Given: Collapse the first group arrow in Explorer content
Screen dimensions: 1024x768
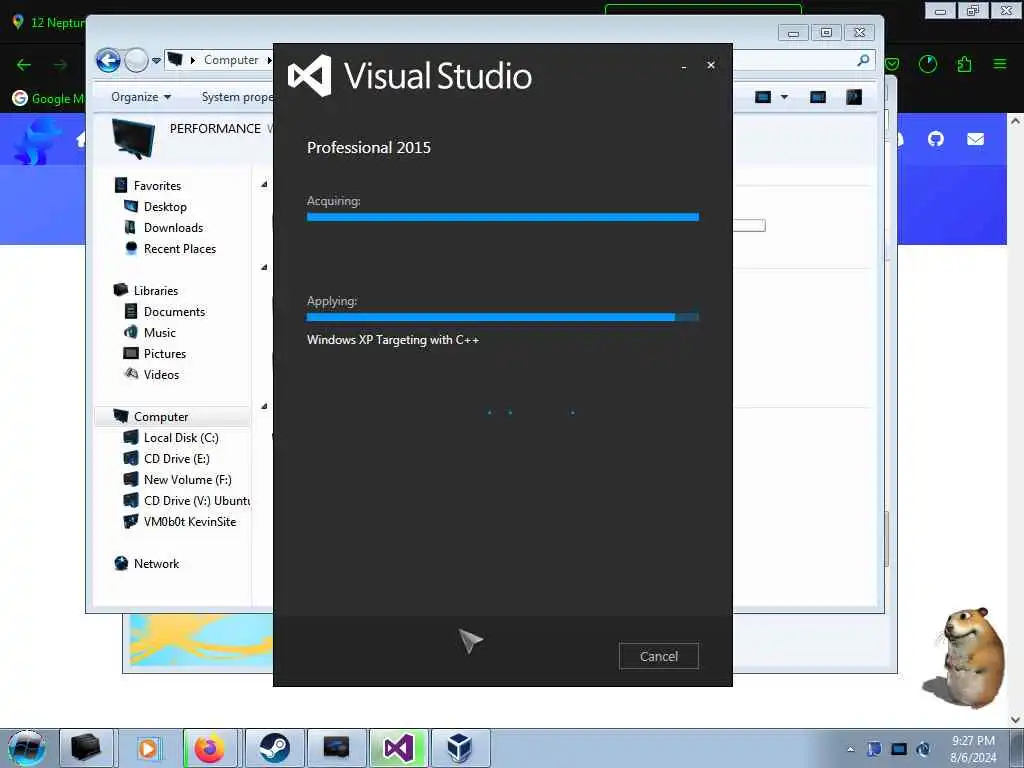Looking at the screenshot, I should coord(264,185).
